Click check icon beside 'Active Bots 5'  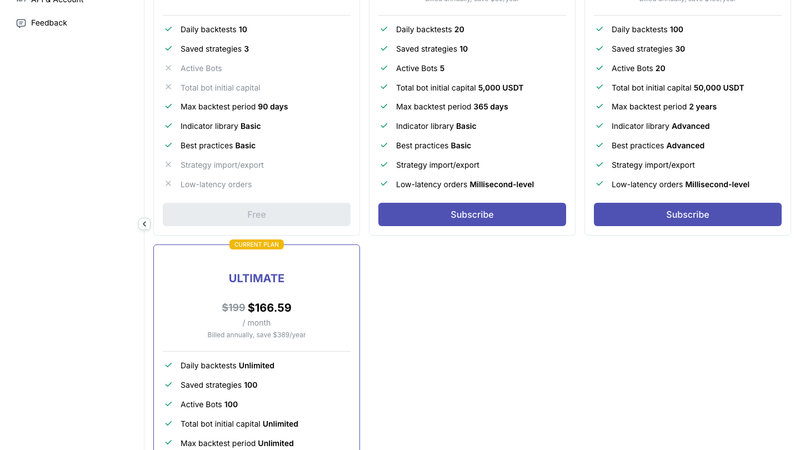point(384,68)
